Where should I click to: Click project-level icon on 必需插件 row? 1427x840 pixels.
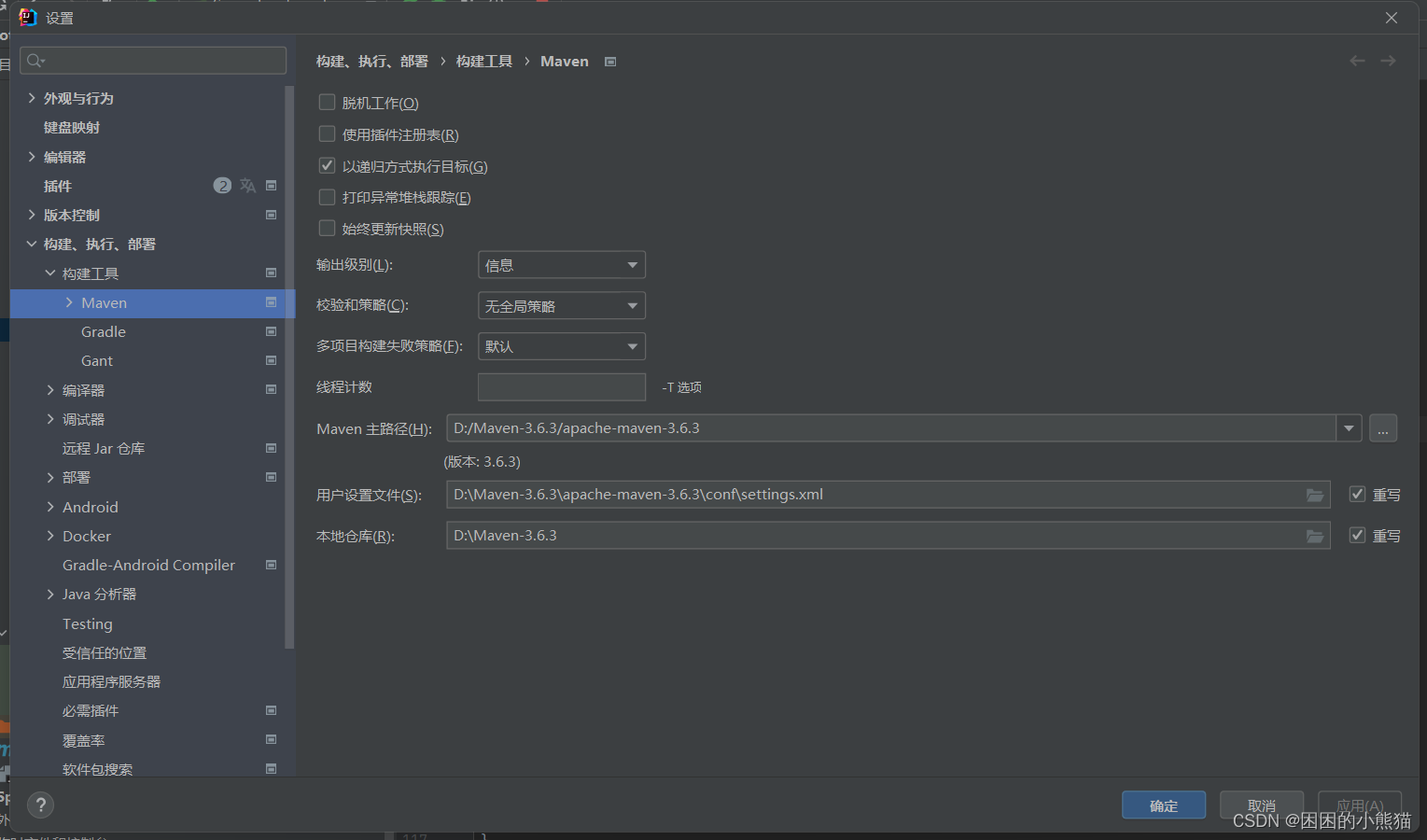[272, 710]
